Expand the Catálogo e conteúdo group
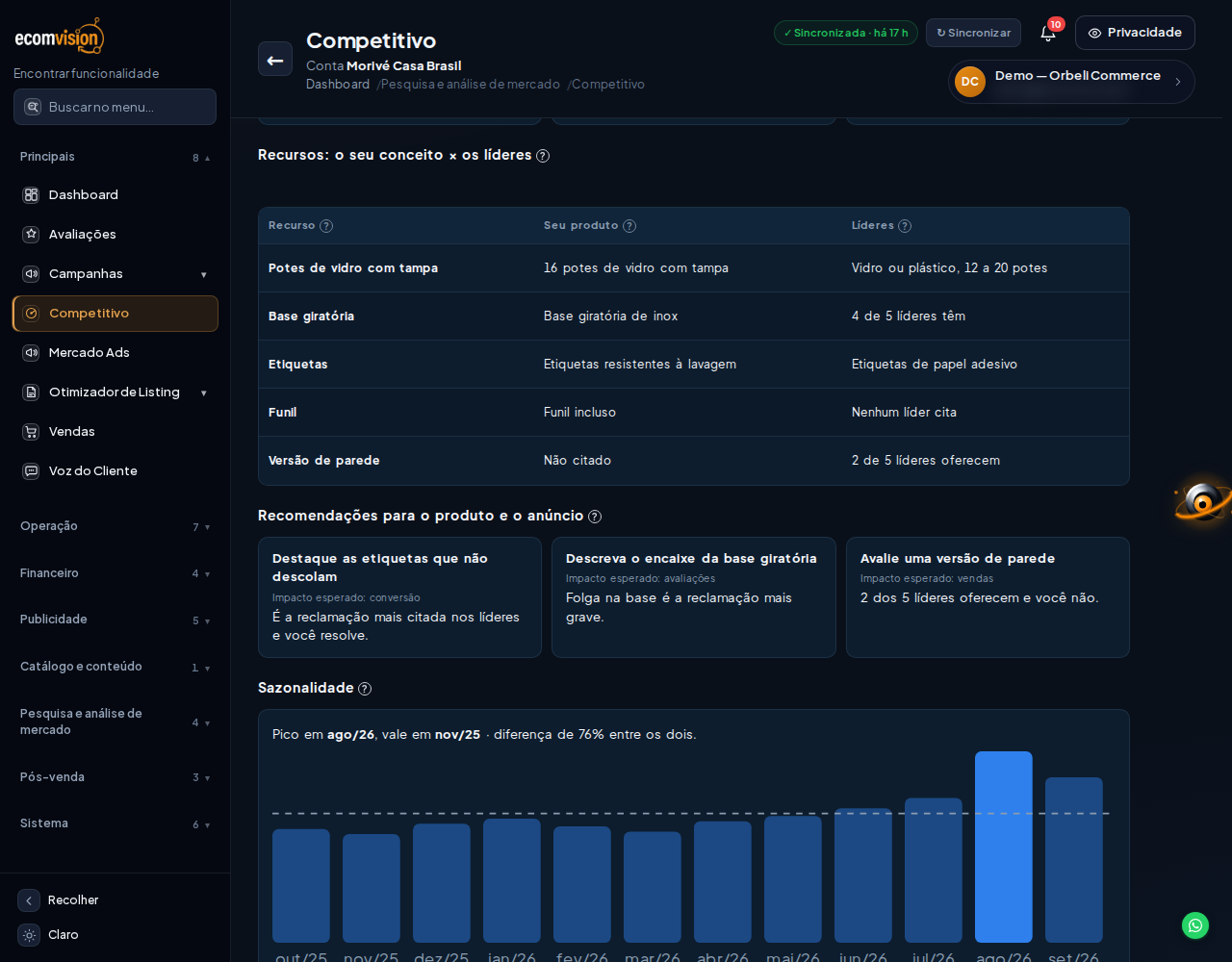1232x962 pixels. 115,667
